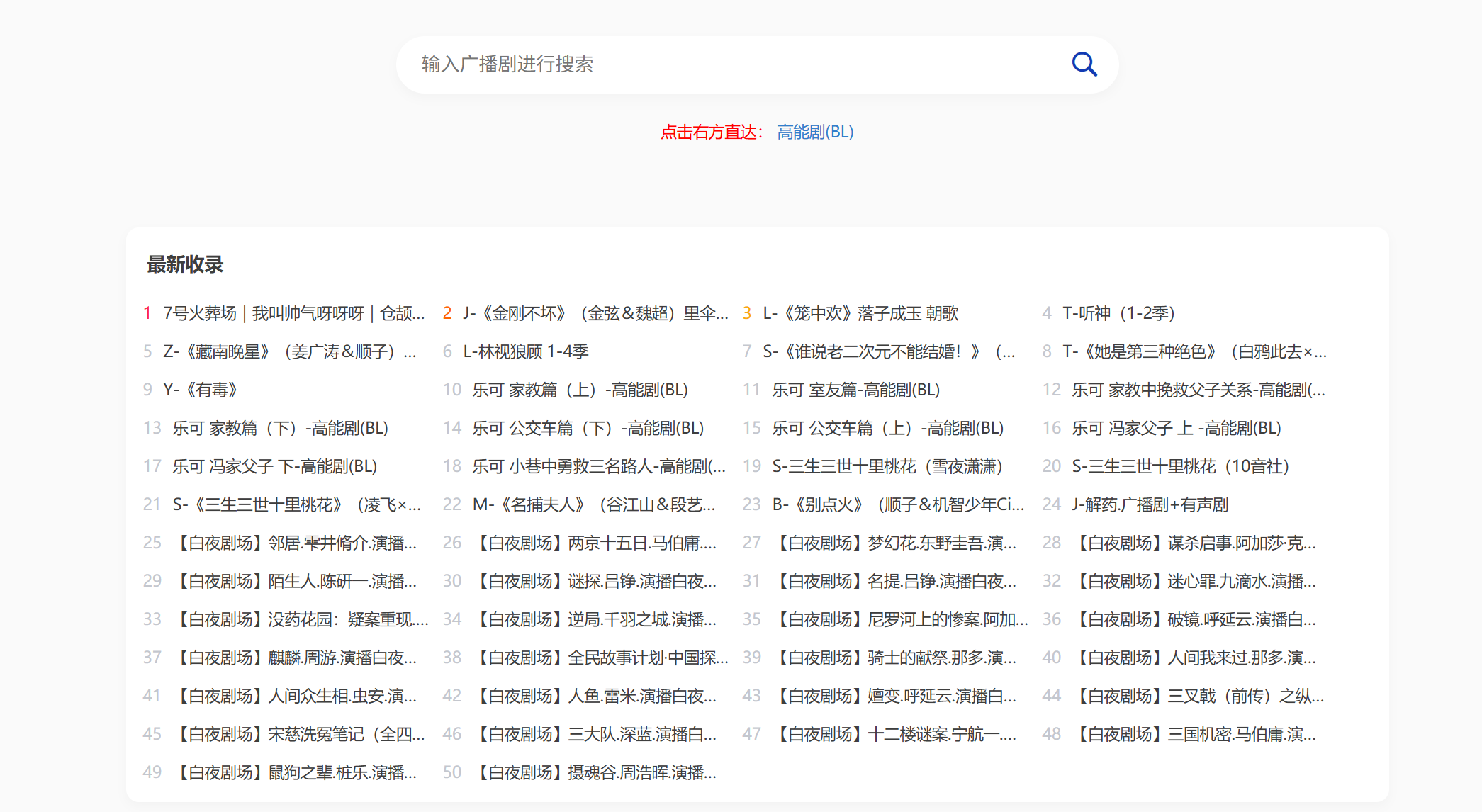Open 【白夜剧场】三叉戟（前传）entry
1482x812 pixels.
pyautogui.click(x=1198, y=696)
